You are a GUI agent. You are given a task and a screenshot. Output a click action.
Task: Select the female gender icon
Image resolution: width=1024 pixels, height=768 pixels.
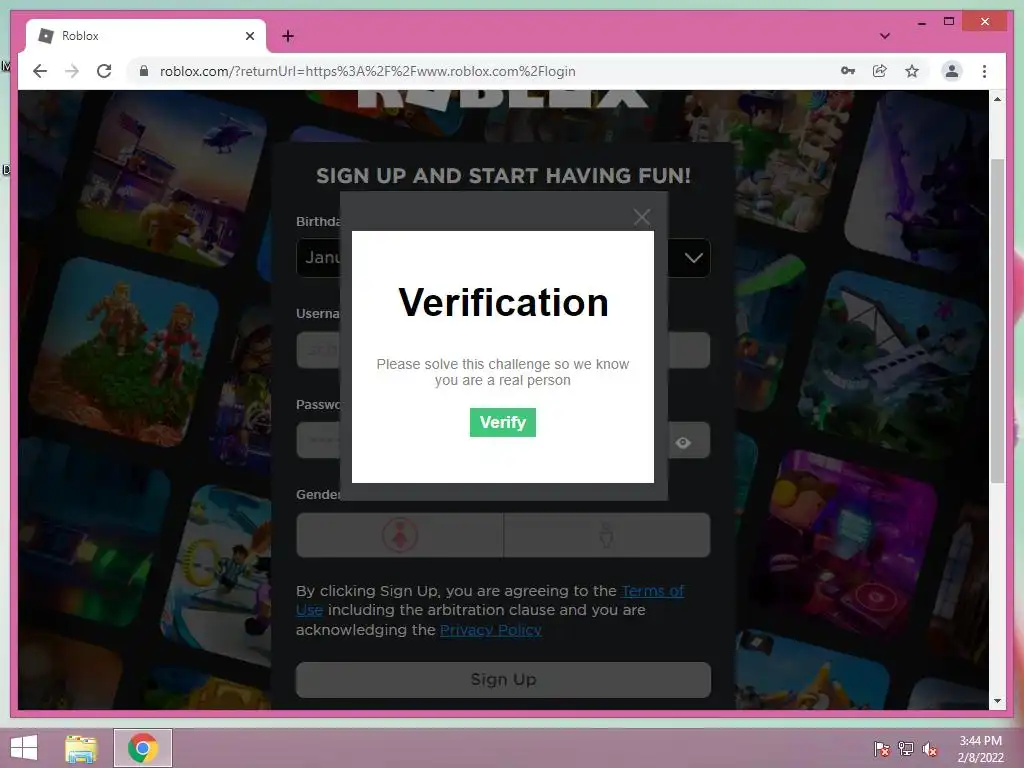400,535
